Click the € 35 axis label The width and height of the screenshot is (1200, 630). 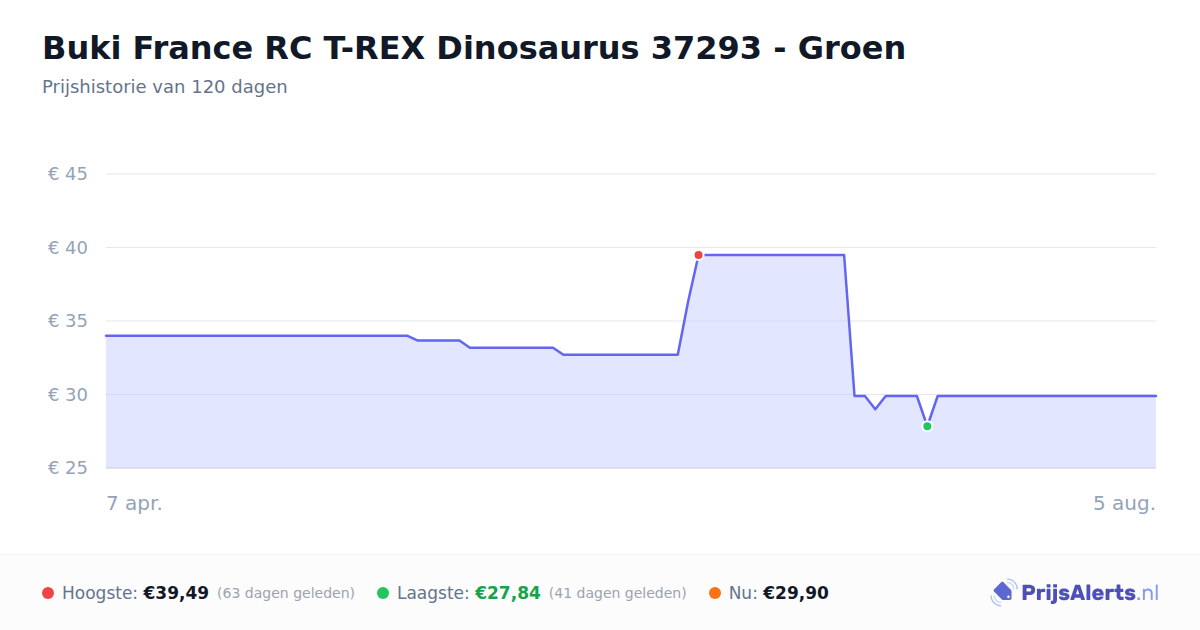click(68, 321)
